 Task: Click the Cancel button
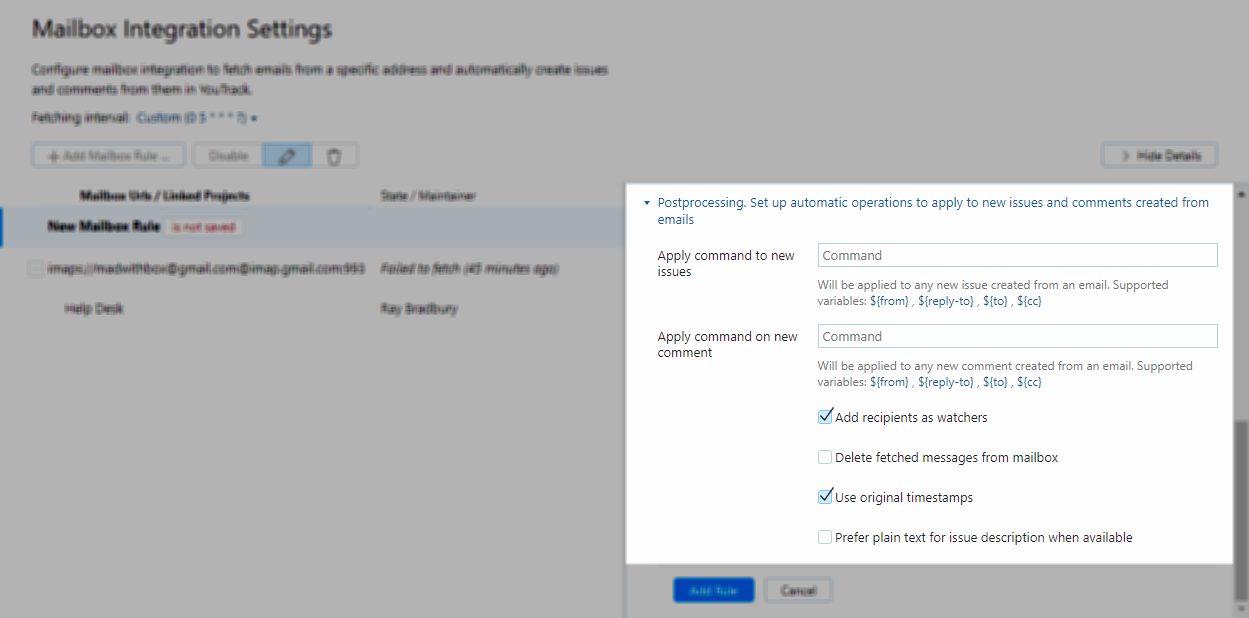point(798,590)
